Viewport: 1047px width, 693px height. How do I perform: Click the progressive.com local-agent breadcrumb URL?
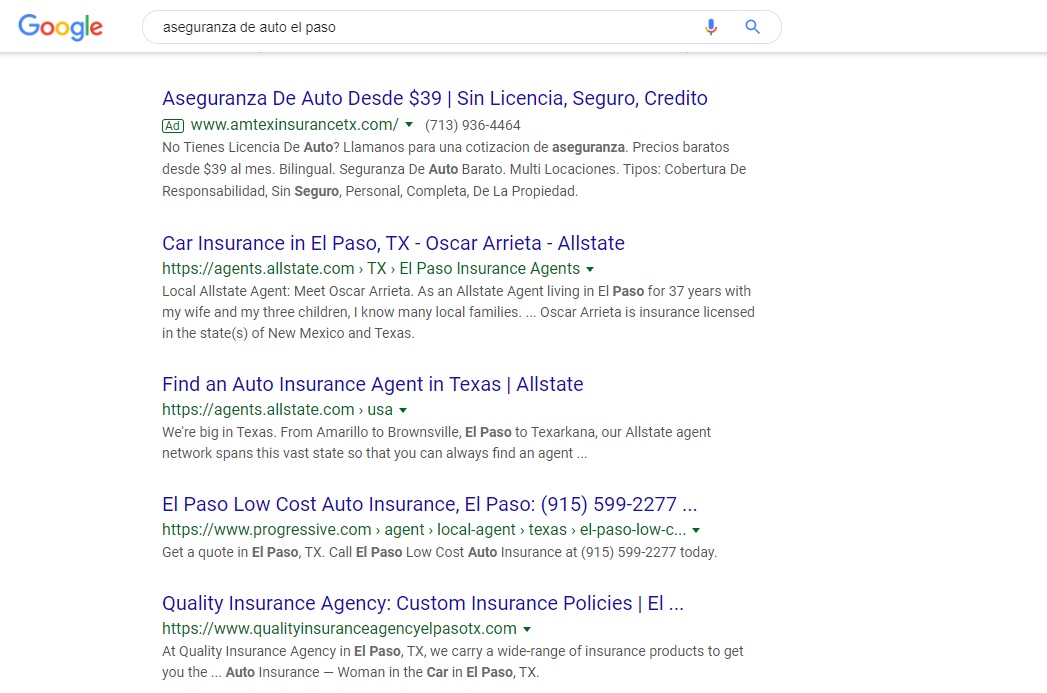click(x=424, y=529)
